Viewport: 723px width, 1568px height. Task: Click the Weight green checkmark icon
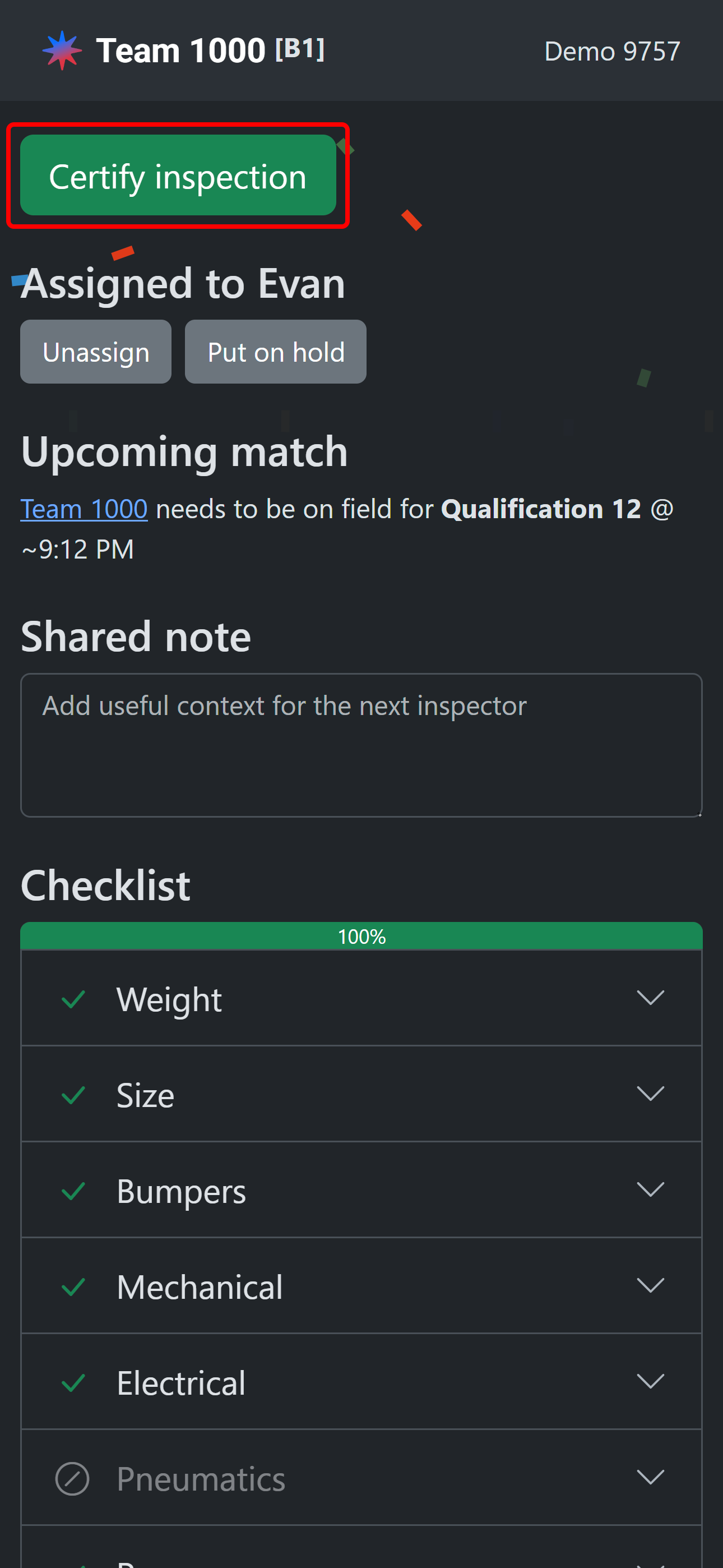tap(73, 999)
